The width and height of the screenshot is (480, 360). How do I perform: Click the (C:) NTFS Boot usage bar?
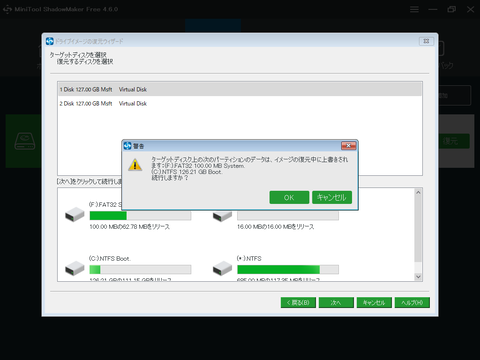[x=140, y=269]
